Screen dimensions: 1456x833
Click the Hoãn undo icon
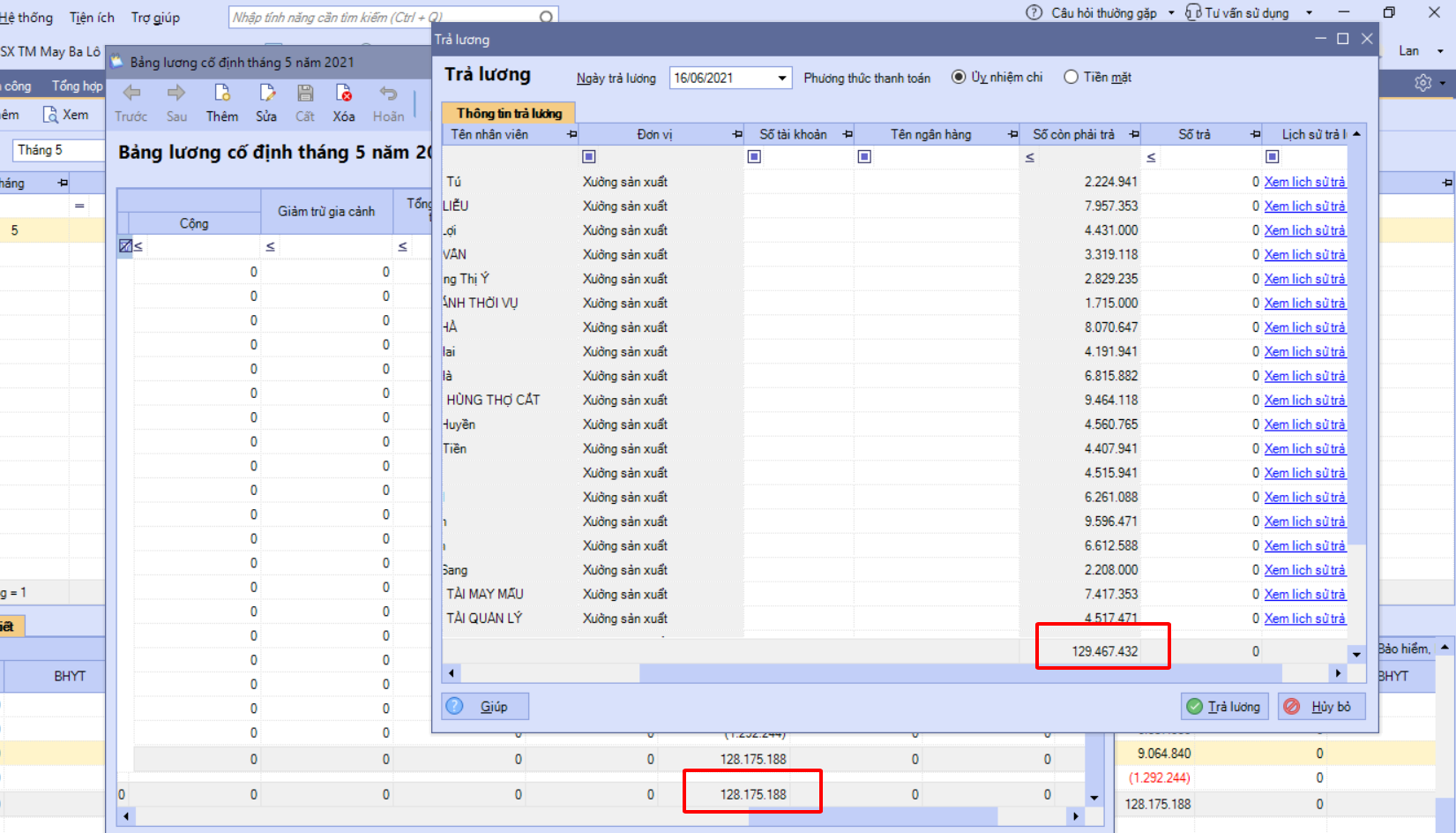(x=388, y=93)
